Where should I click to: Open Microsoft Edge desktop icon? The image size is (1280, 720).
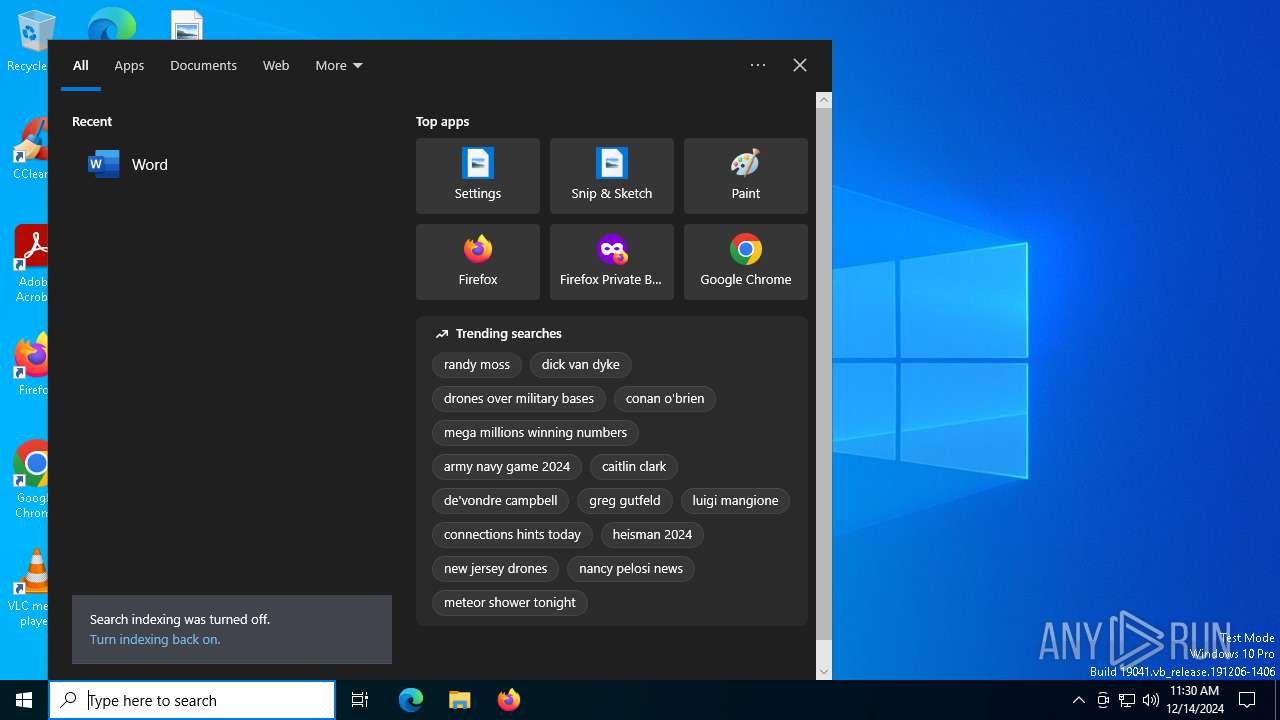point(111,24)
